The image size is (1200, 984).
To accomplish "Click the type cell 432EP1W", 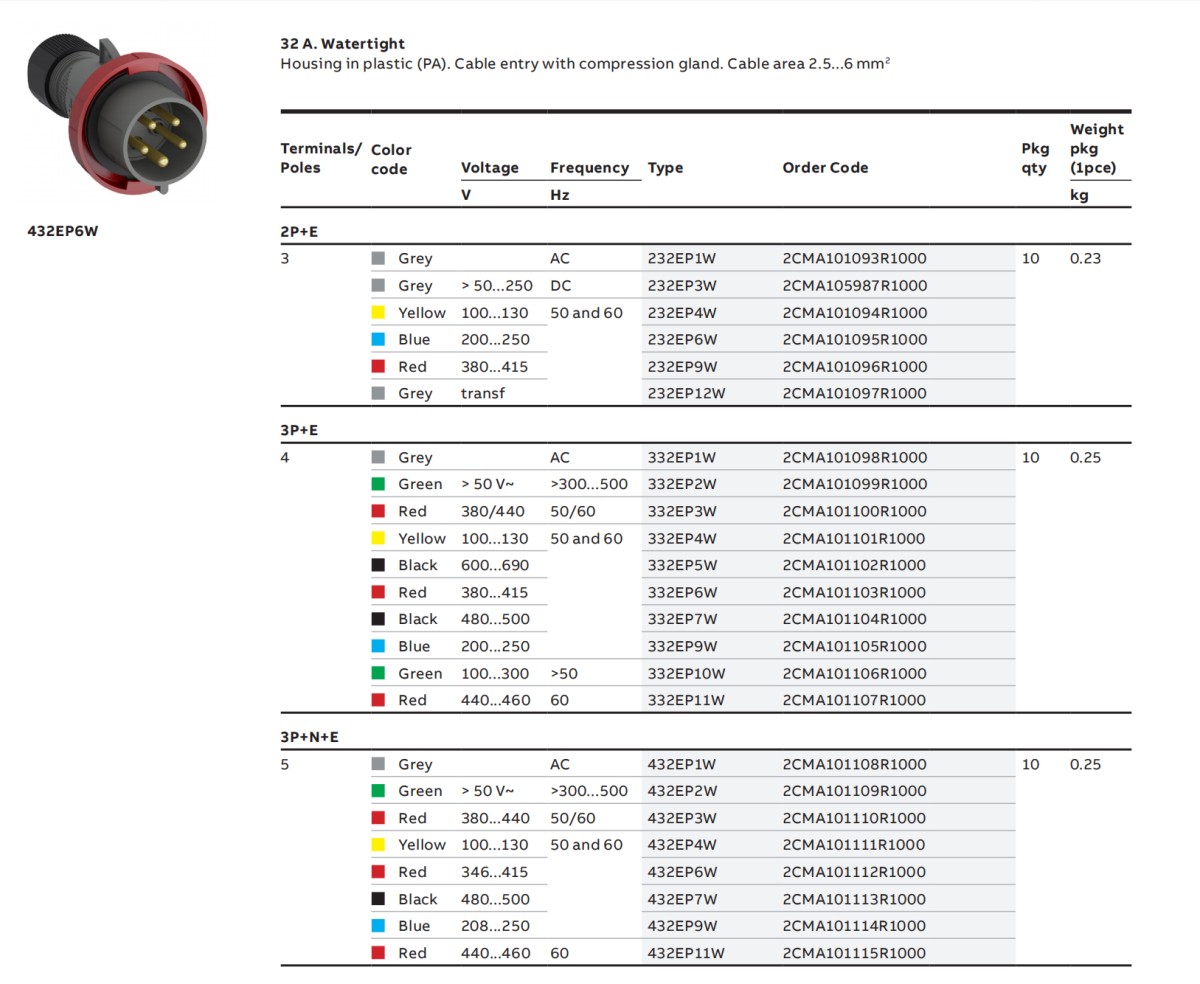I will pyautogui.click(x=682, y=764).
